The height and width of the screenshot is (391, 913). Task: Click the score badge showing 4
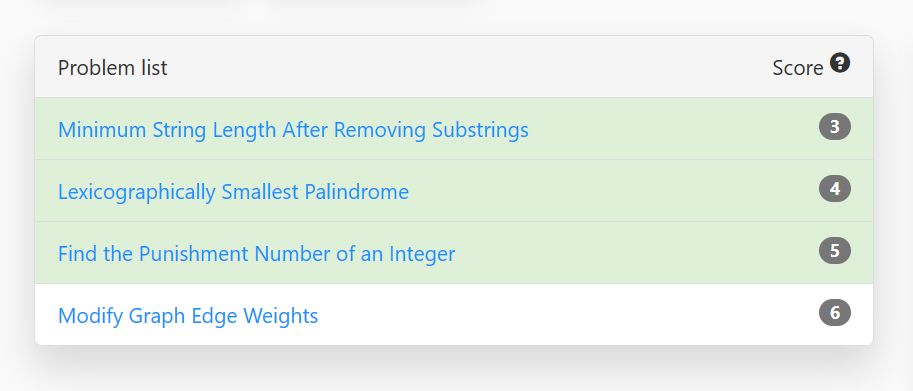(x=834, y=189)
